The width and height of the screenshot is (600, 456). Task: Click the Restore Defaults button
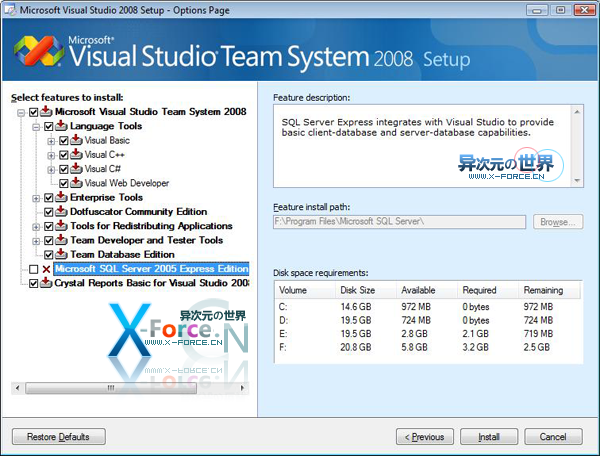(x=59, y=436)
